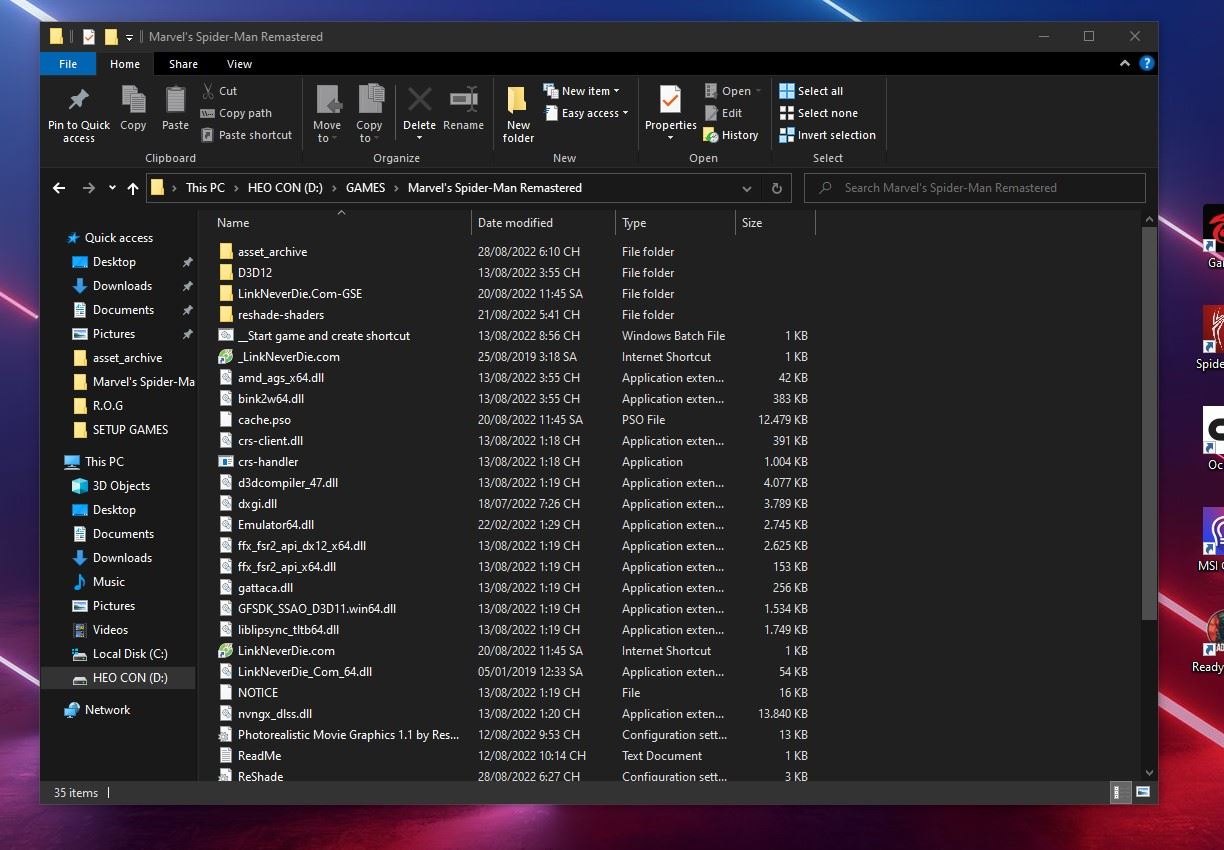Switch to large thumbnails view in status bar

click(1142, 792)
